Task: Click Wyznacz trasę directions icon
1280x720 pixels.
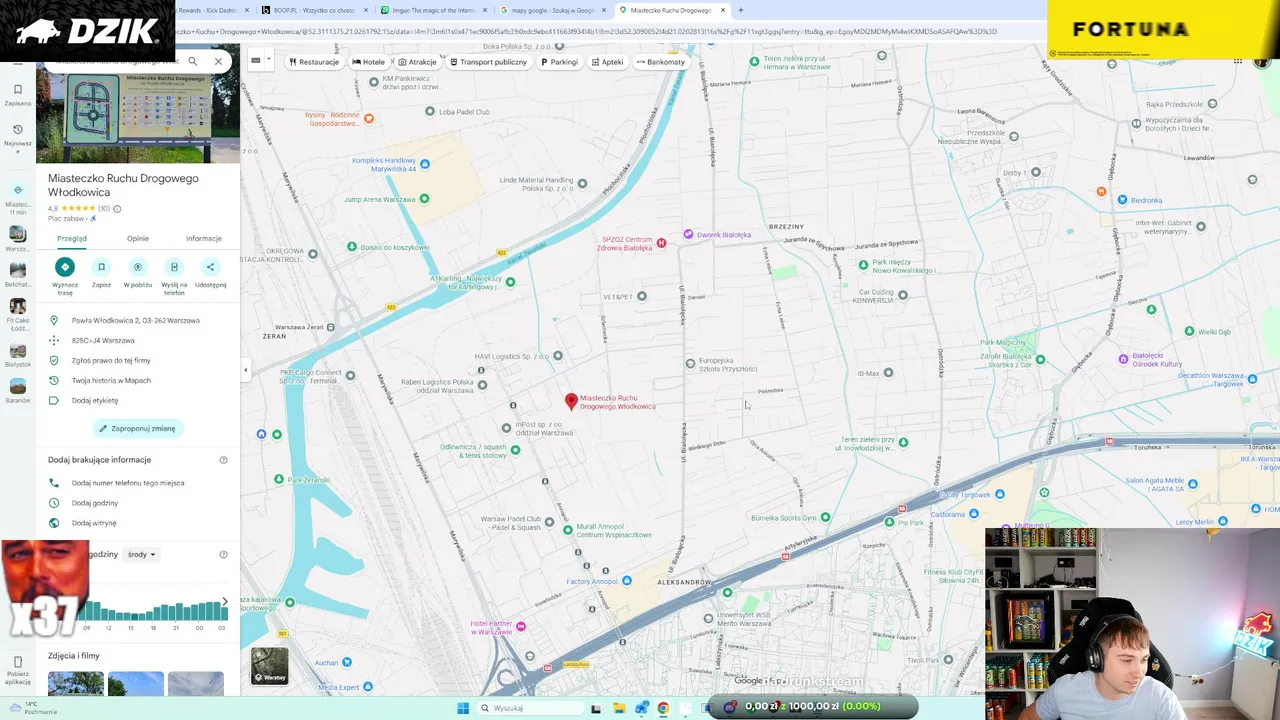Action: point(65,267)
